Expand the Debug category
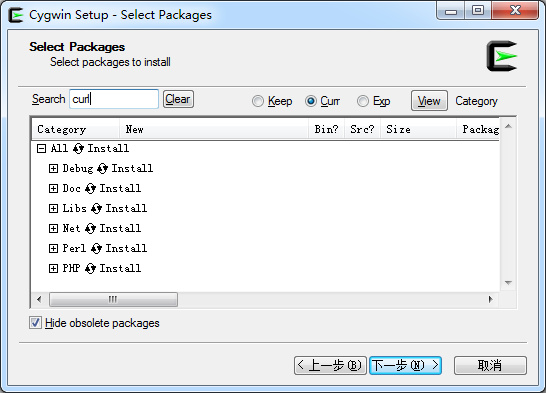This screenshot has height=393, width=546. tap(53, 169)
